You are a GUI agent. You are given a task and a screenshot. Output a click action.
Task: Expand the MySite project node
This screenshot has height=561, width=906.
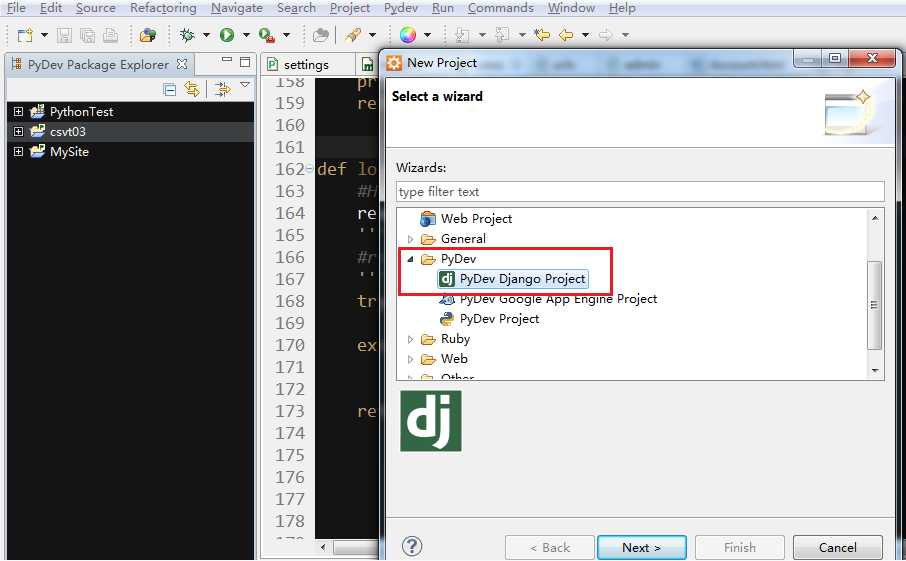coord(18,151)
